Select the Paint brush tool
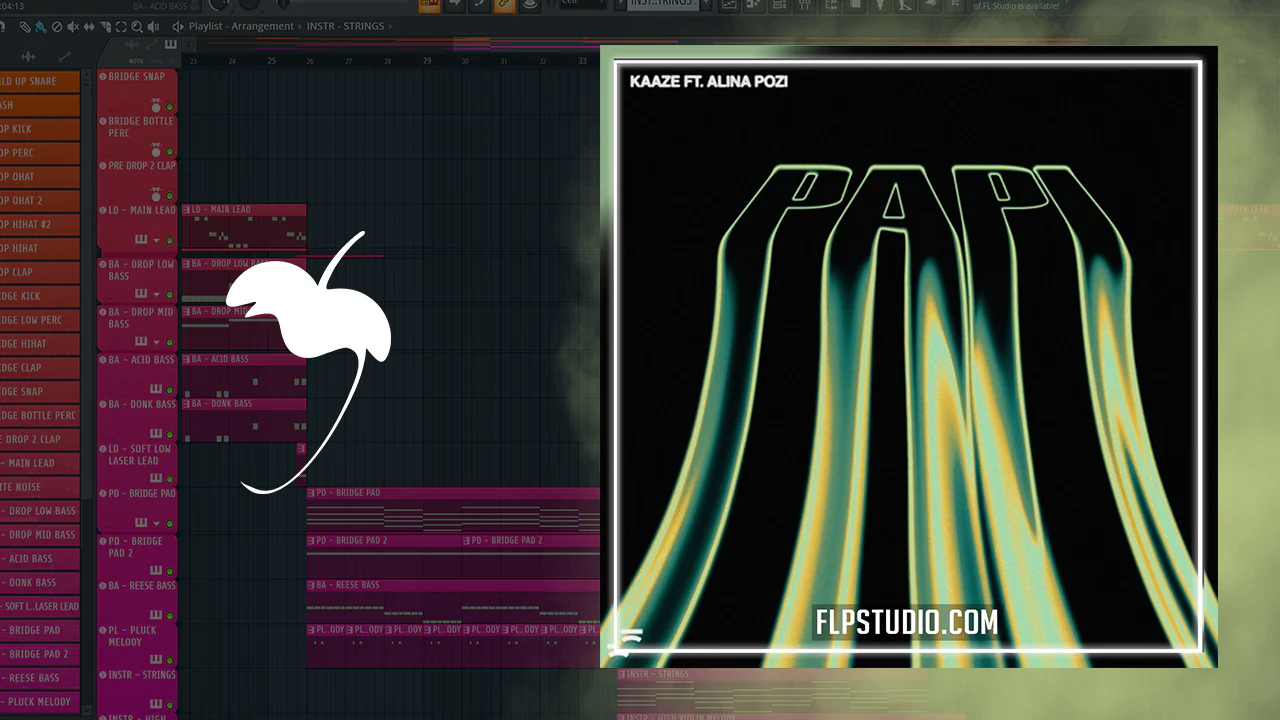This screenshot has width=1280, height=720. pyautogui.click(x=39, y=26)
